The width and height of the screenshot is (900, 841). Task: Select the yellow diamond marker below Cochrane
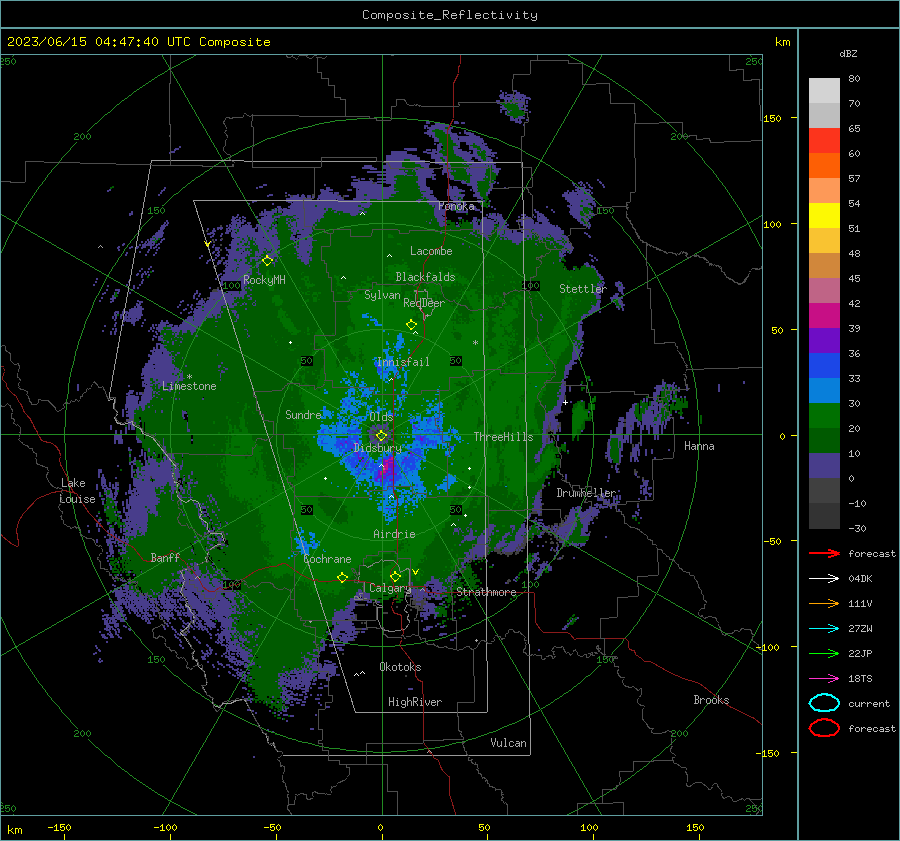[x=342, y=577]
